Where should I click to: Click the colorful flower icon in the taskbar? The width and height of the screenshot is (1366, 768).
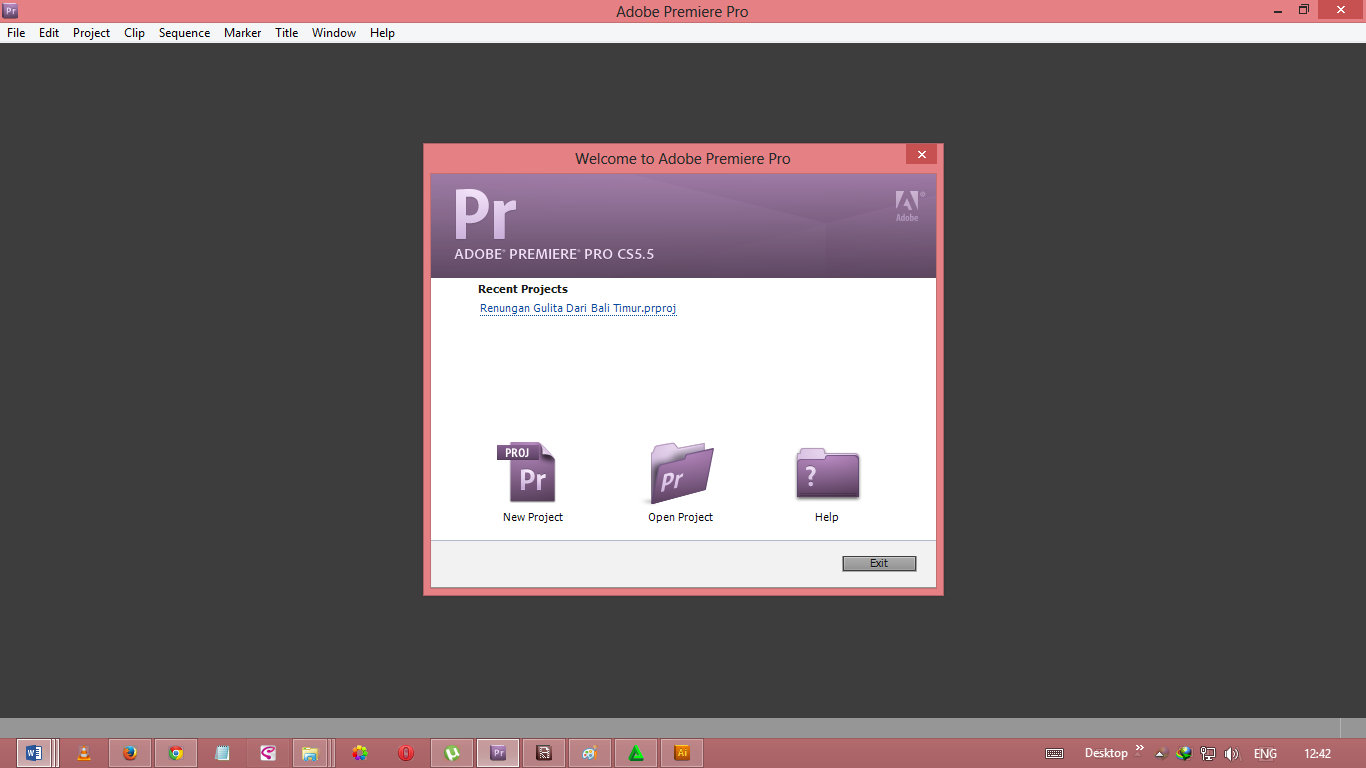[x=360, y=753]
